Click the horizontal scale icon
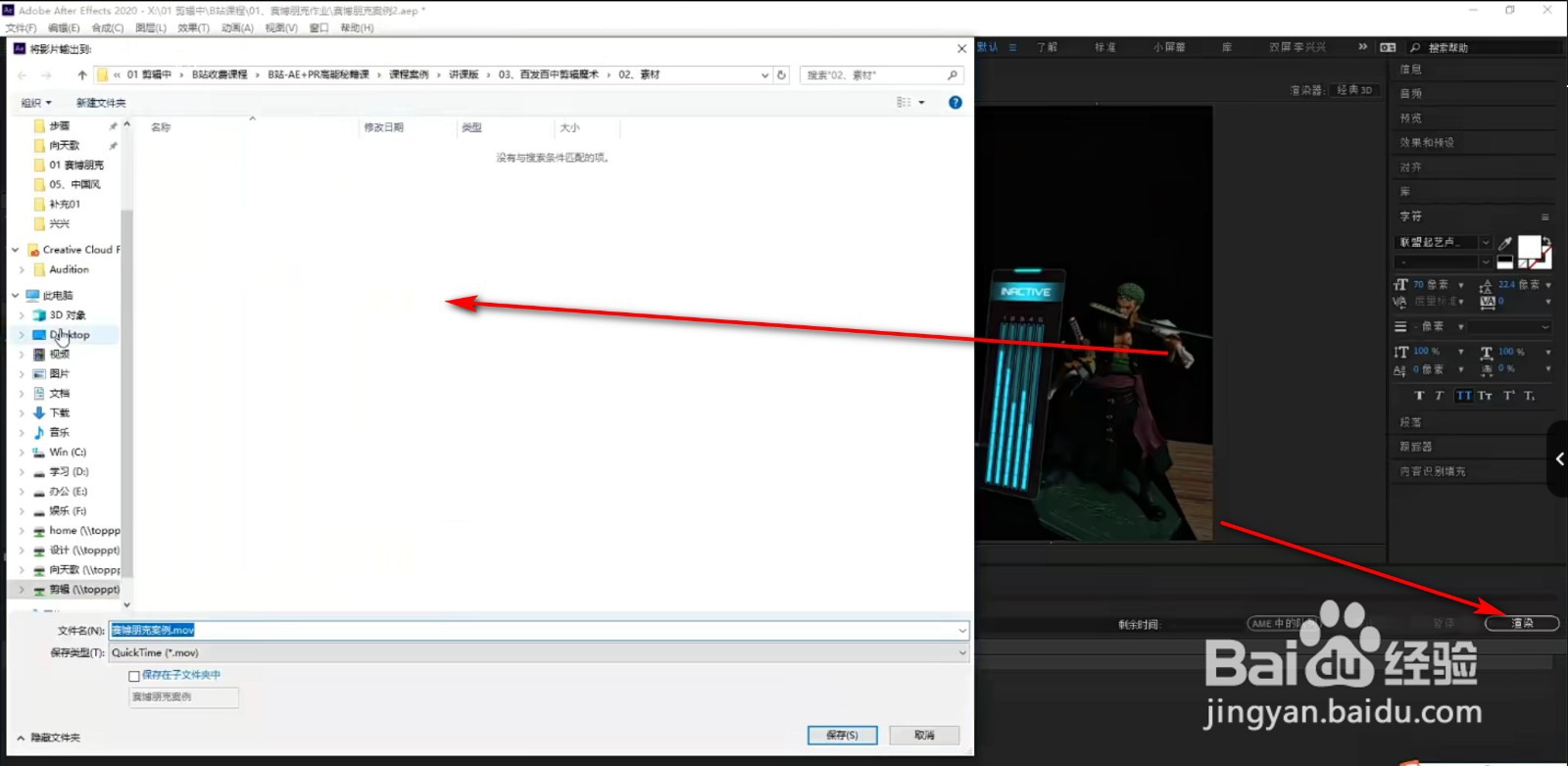The height and width of the screenshot is (766, 1568). (1487, 352)
